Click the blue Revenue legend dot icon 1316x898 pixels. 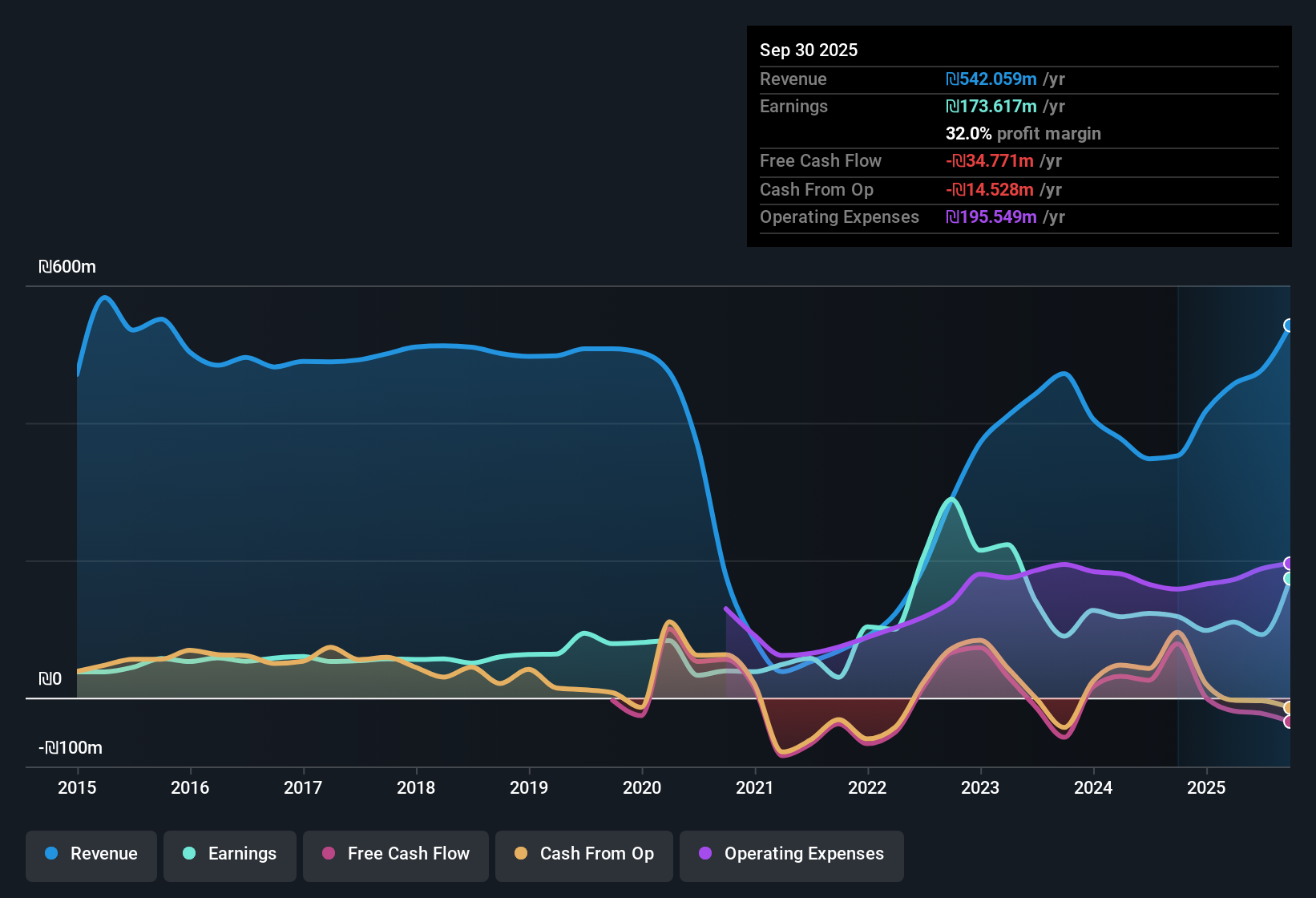pyautogui.click(x=51, y=854)
